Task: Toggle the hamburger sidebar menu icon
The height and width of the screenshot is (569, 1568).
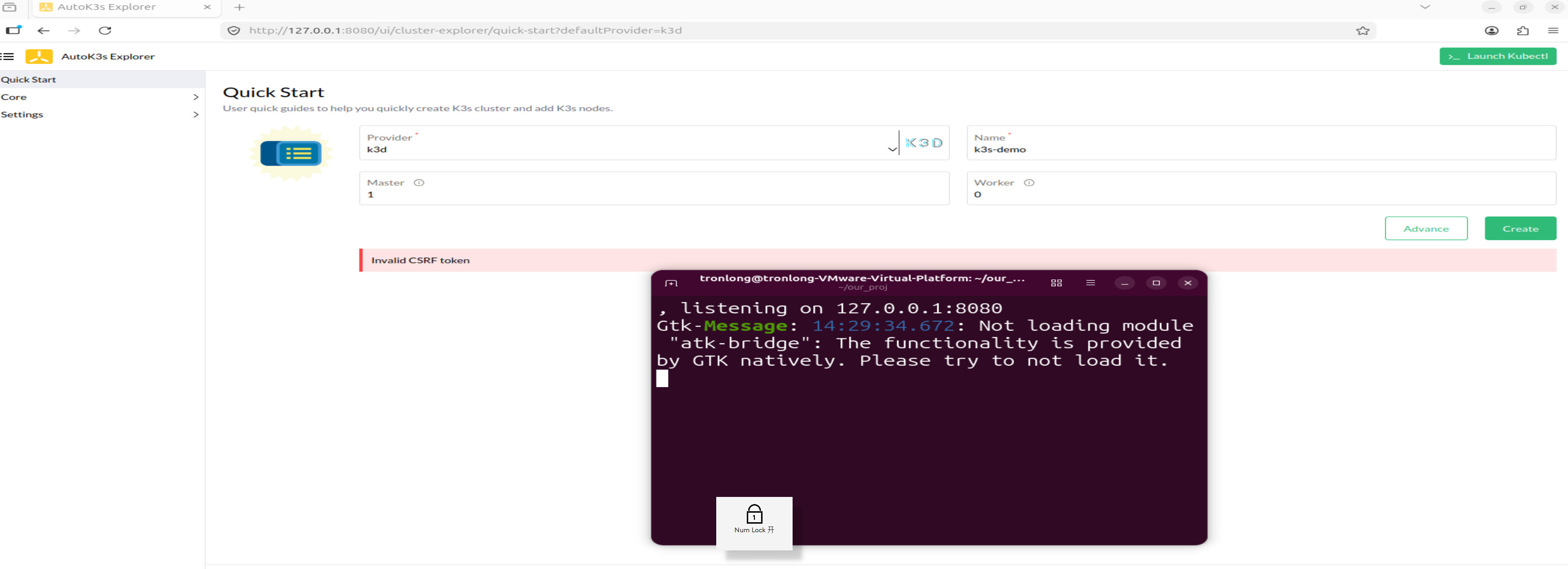Action: click(7, 57)
